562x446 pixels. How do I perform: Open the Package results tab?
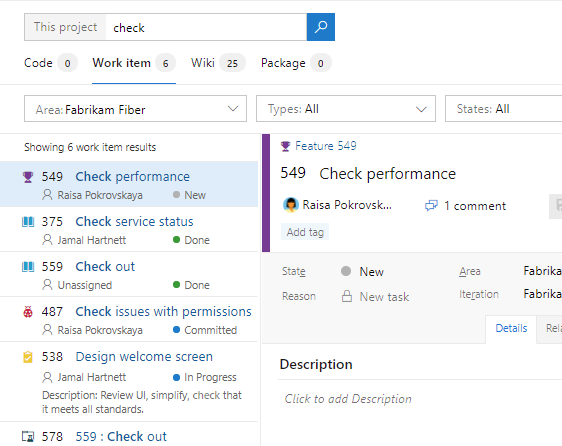(296, 63)
